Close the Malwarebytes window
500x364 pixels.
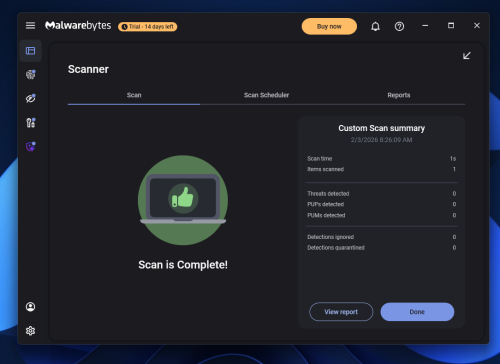point(477,26)
